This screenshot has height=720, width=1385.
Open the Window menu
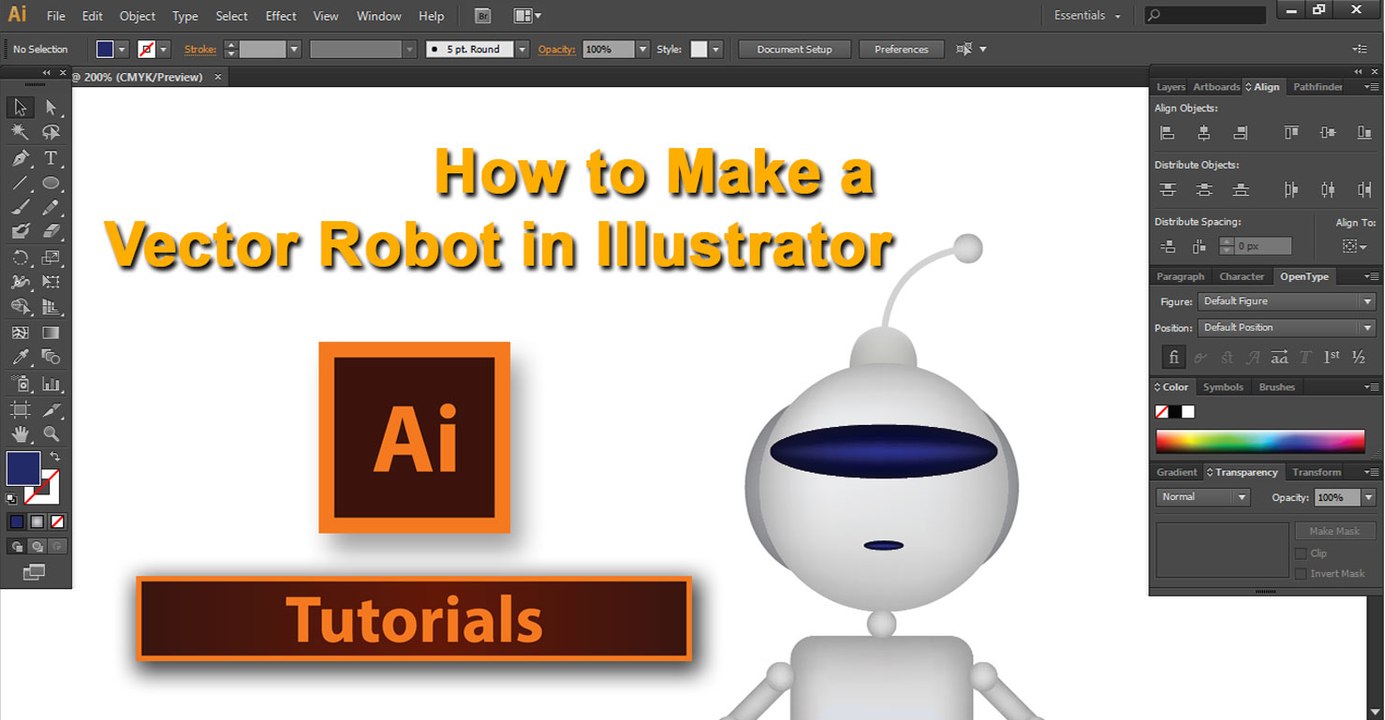click(x=379, y=16)
